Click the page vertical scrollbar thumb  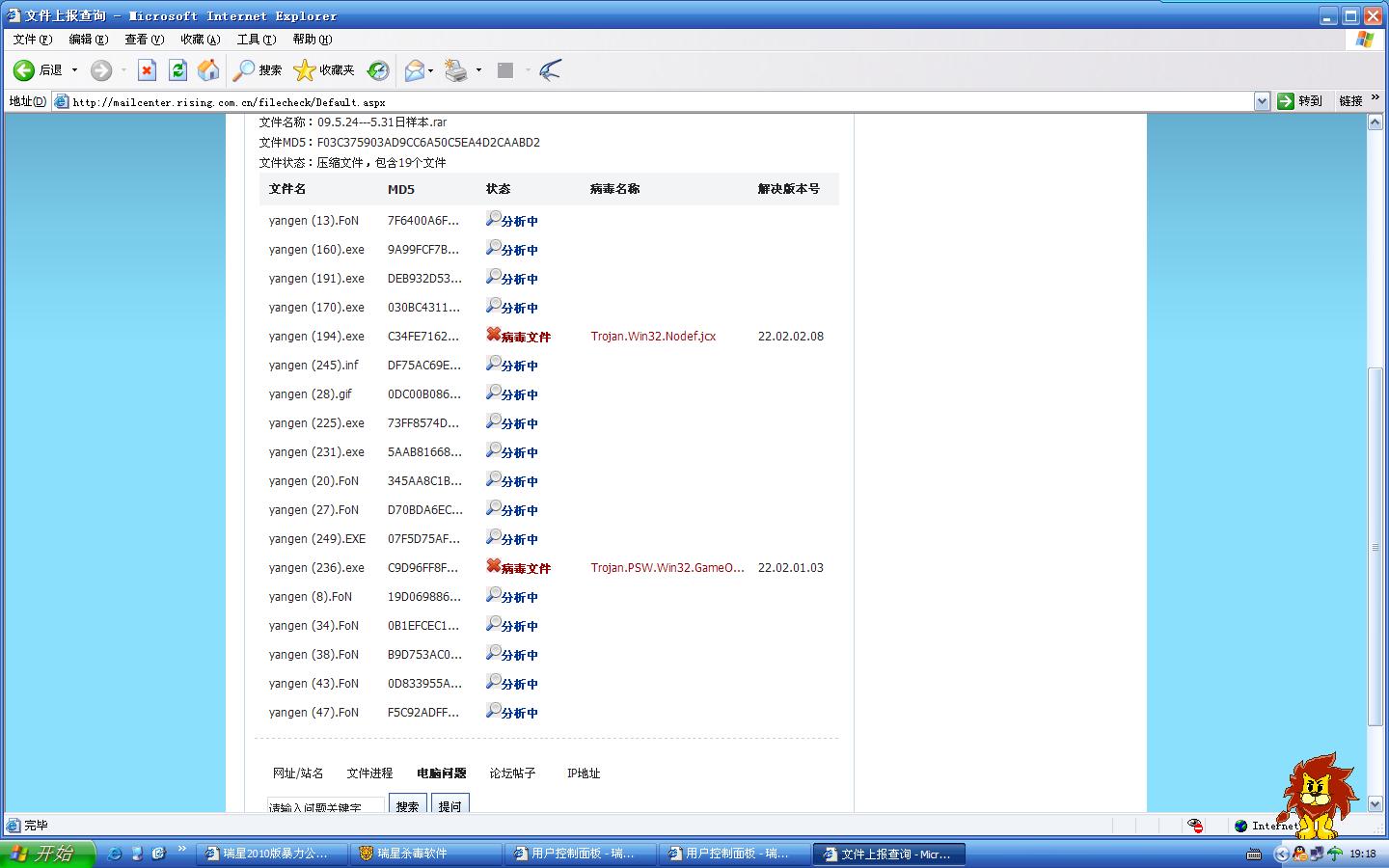click(x=1375, y=546)
